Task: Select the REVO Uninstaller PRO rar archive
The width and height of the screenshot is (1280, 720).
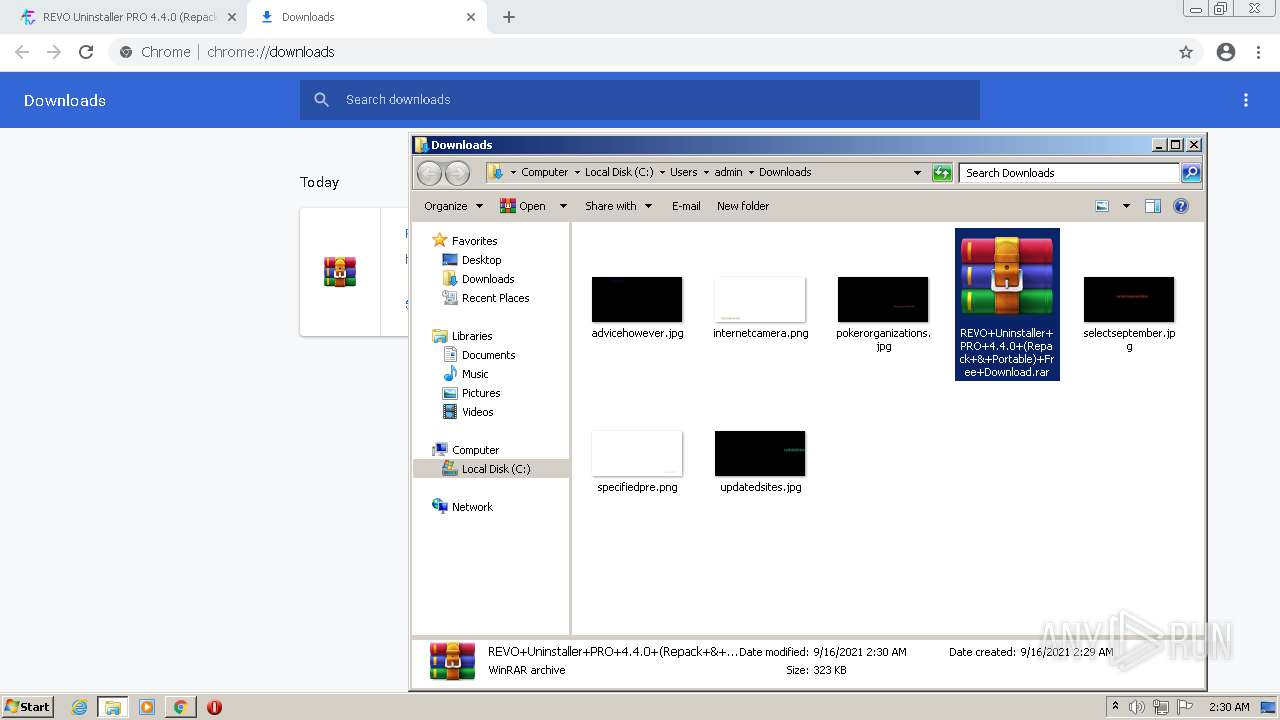Action: coord(1007,304)
